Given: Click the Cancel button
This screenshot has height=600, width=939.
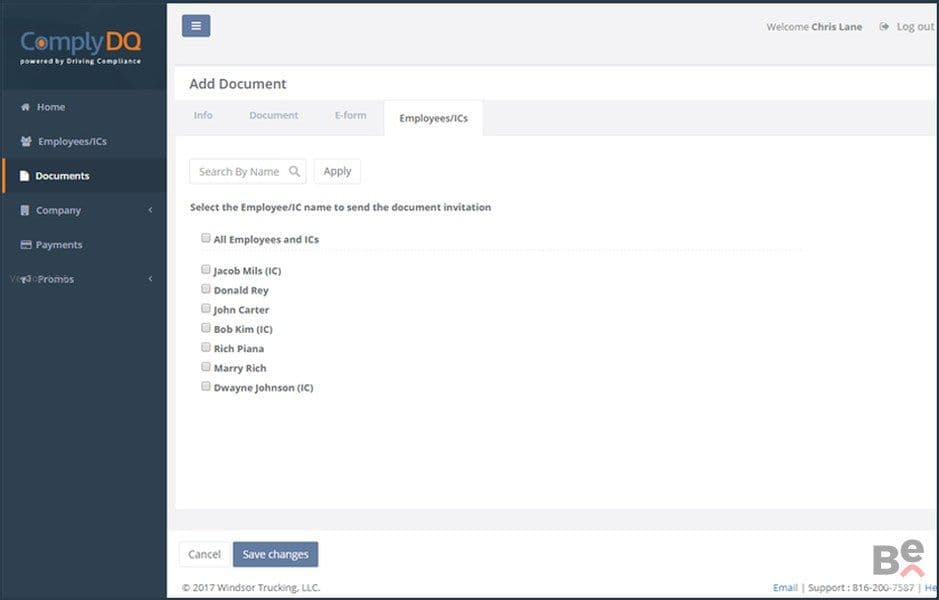Looking at the screenshot, I should pyautogui.click(x=204, y=554).
